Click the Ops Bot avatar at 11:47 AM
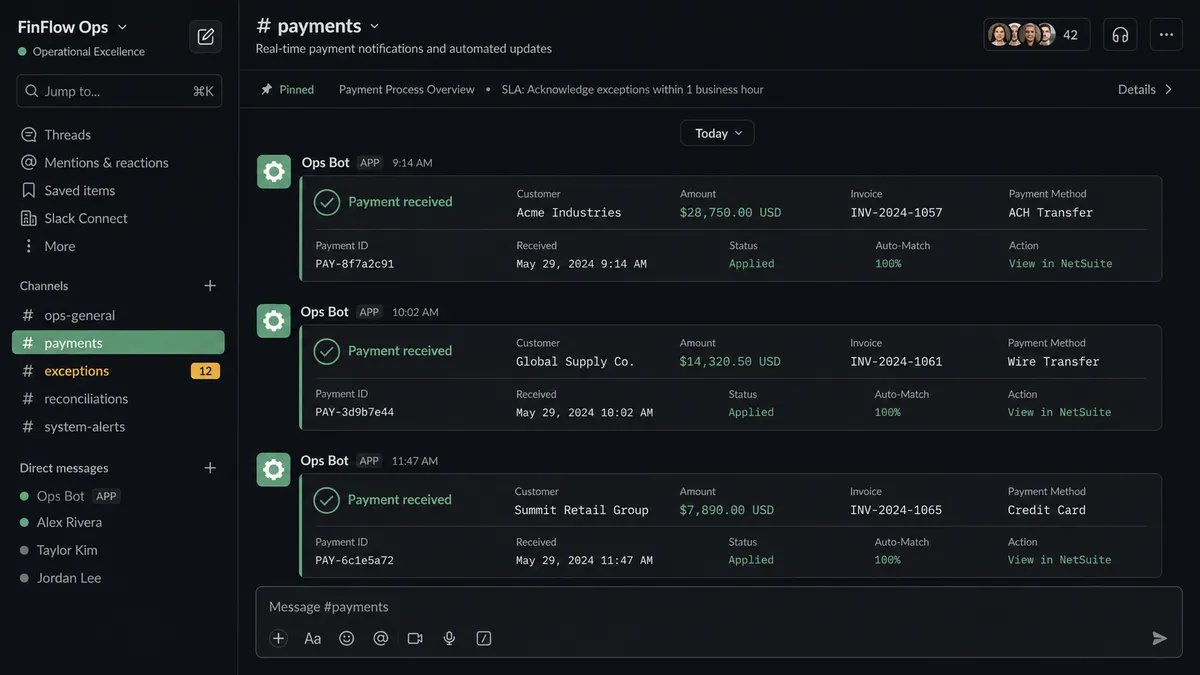The image size is (1200, 675). click(x=274, y=470)
